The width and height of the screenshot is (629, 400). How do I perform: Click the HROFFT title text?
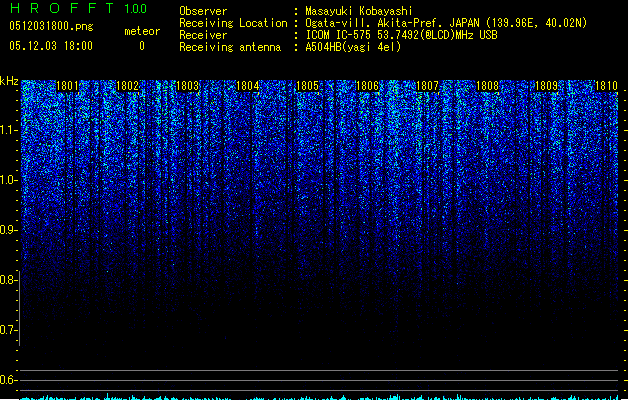pyautogui.click(x=62, y=8)
